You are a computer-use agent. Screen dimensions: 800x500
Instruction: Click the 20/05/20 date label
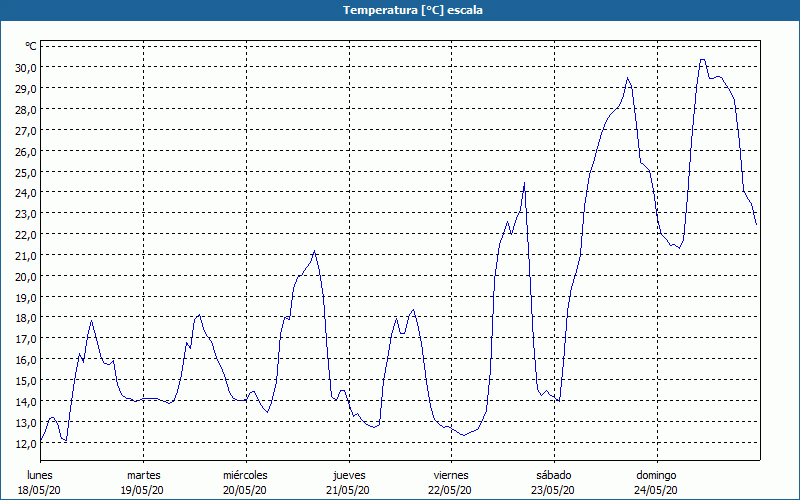(x=245, y=490)
